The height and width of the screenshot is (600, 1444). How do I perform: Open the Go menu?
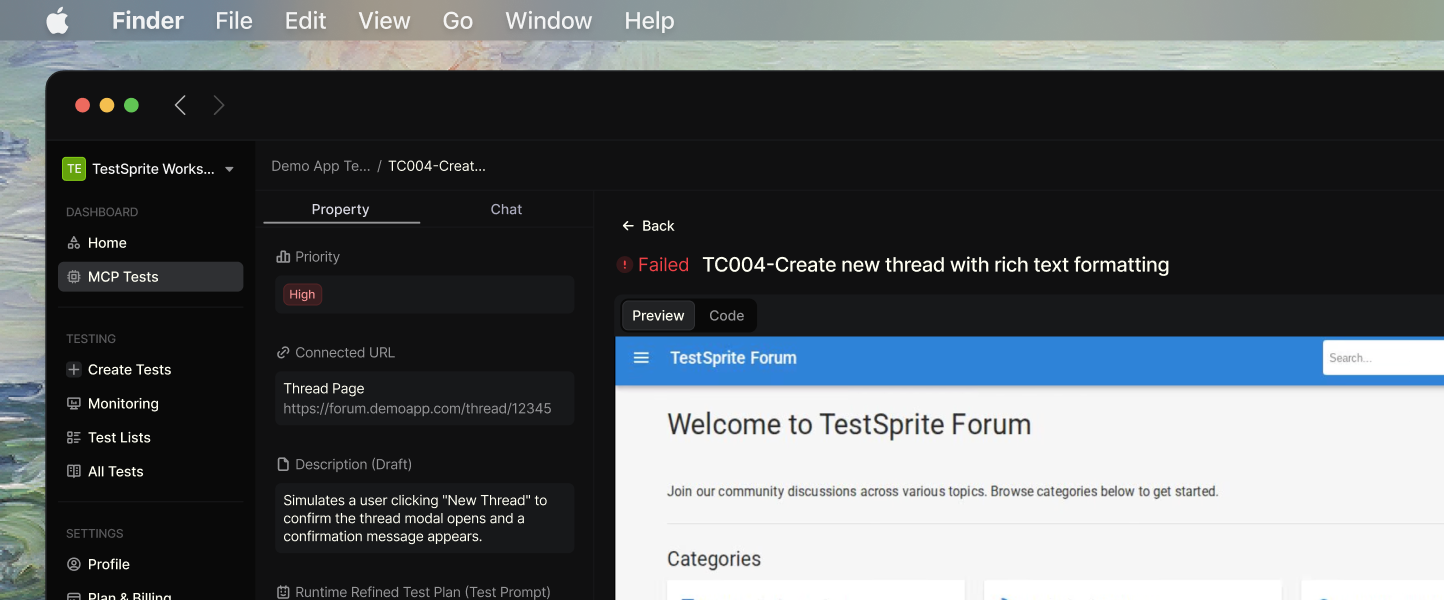click(457, 20)
